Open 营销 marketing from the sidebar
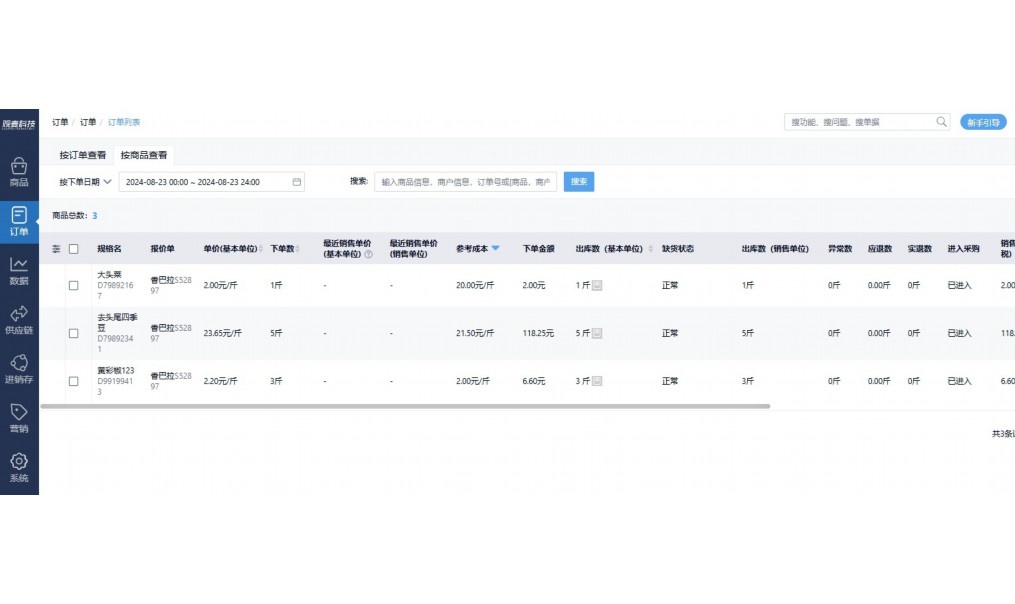This screenshot has height=604, width=1015. [19, 418]
